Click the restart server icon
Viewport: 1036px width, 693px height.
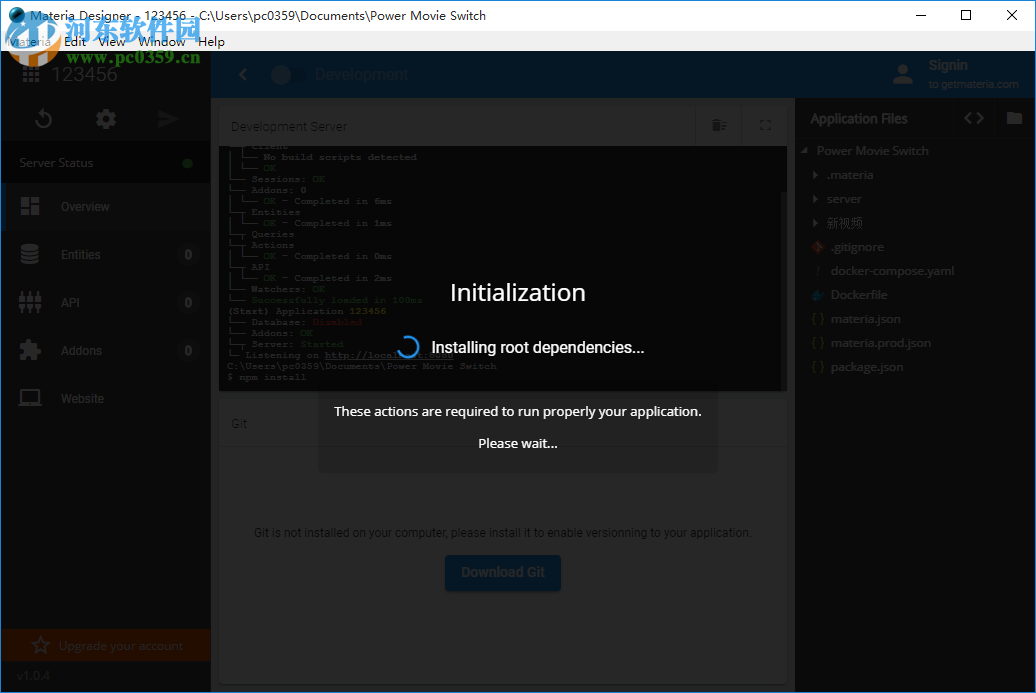44,119
